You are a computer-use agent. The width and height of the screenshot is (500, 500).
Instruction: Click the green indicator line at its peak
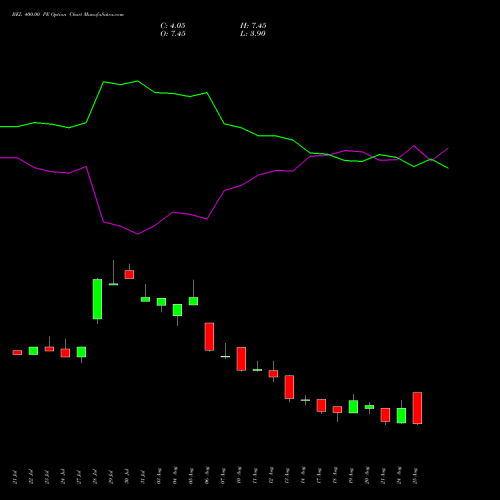(137, 81)
